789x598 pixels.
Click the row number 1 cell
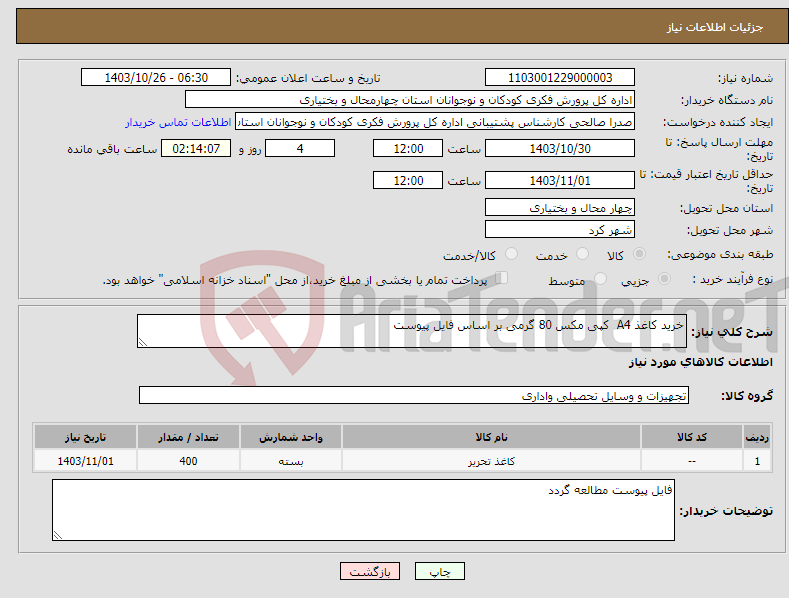coord(757,461)
